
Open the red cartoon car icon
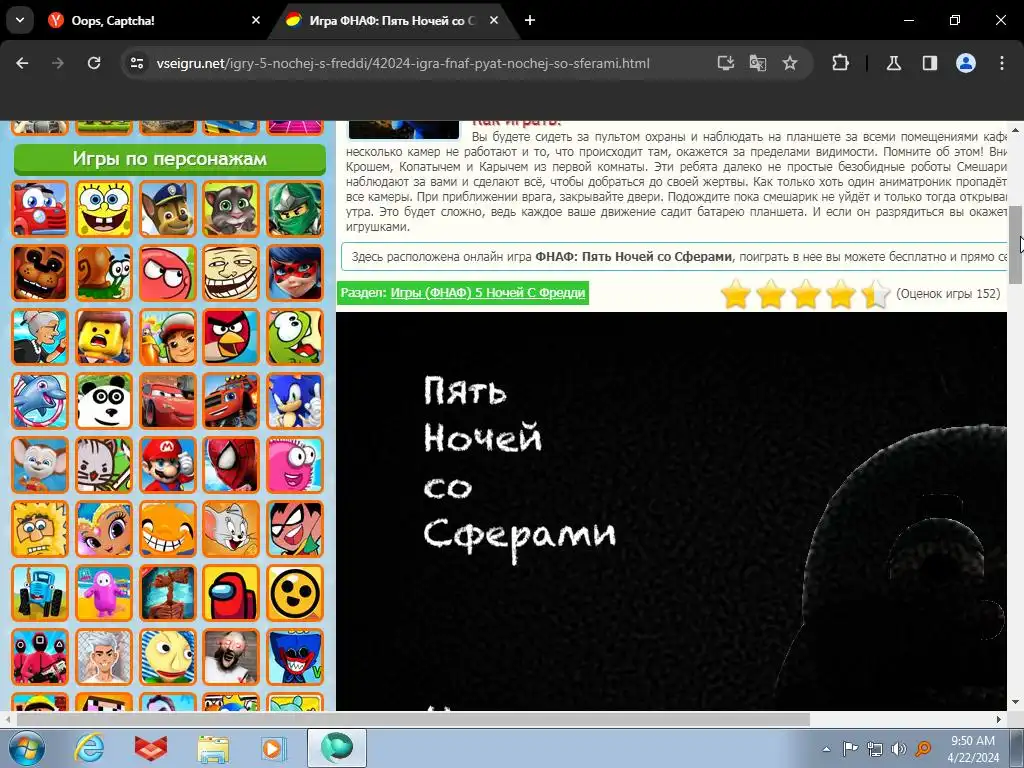pos(40,209)
